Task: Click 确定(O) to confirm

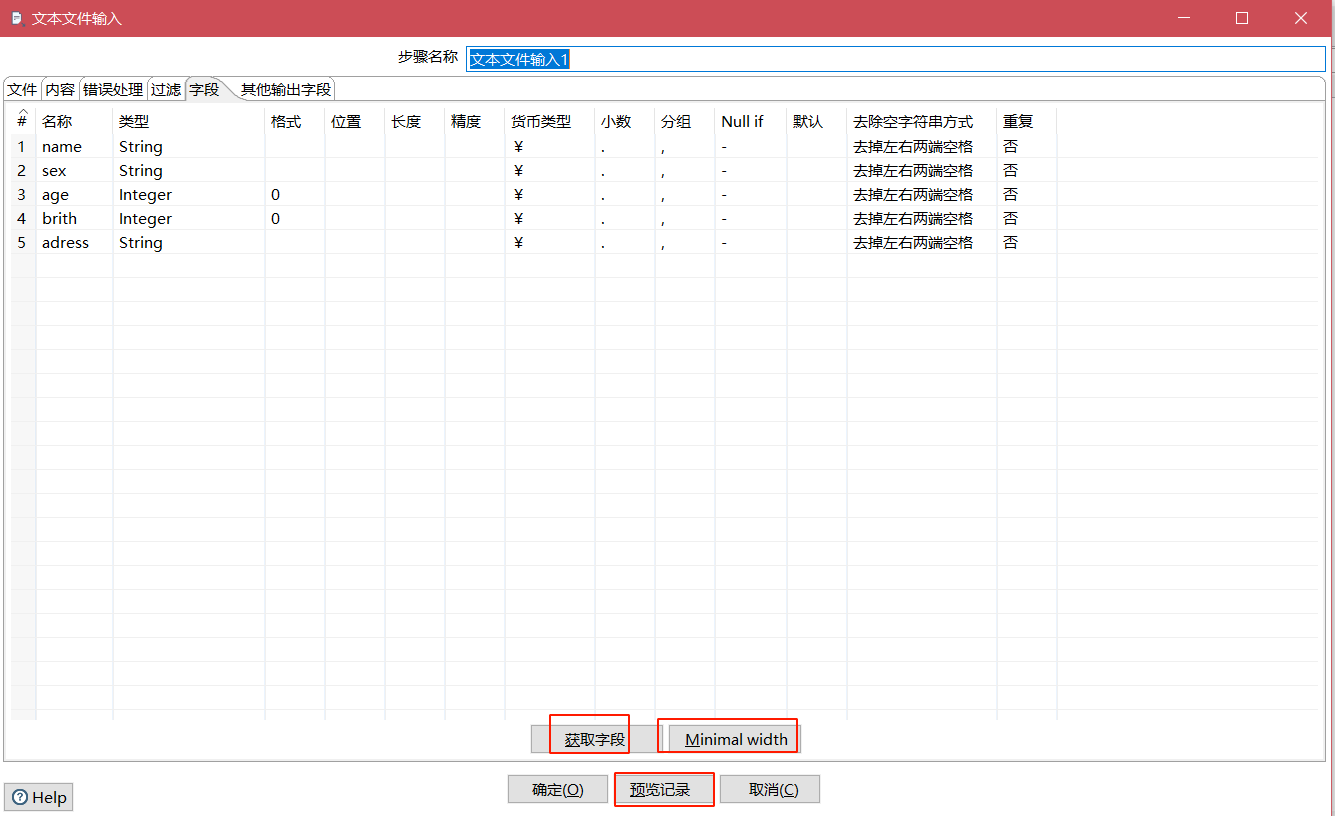Action: (x=558, y=789)
